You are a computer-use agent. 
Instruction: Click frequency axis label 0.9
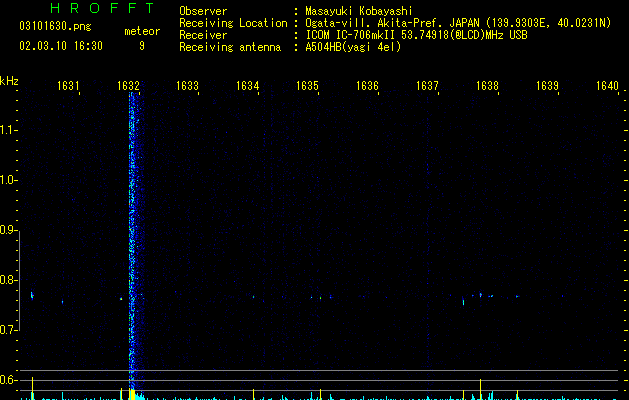tap(8, 230)
